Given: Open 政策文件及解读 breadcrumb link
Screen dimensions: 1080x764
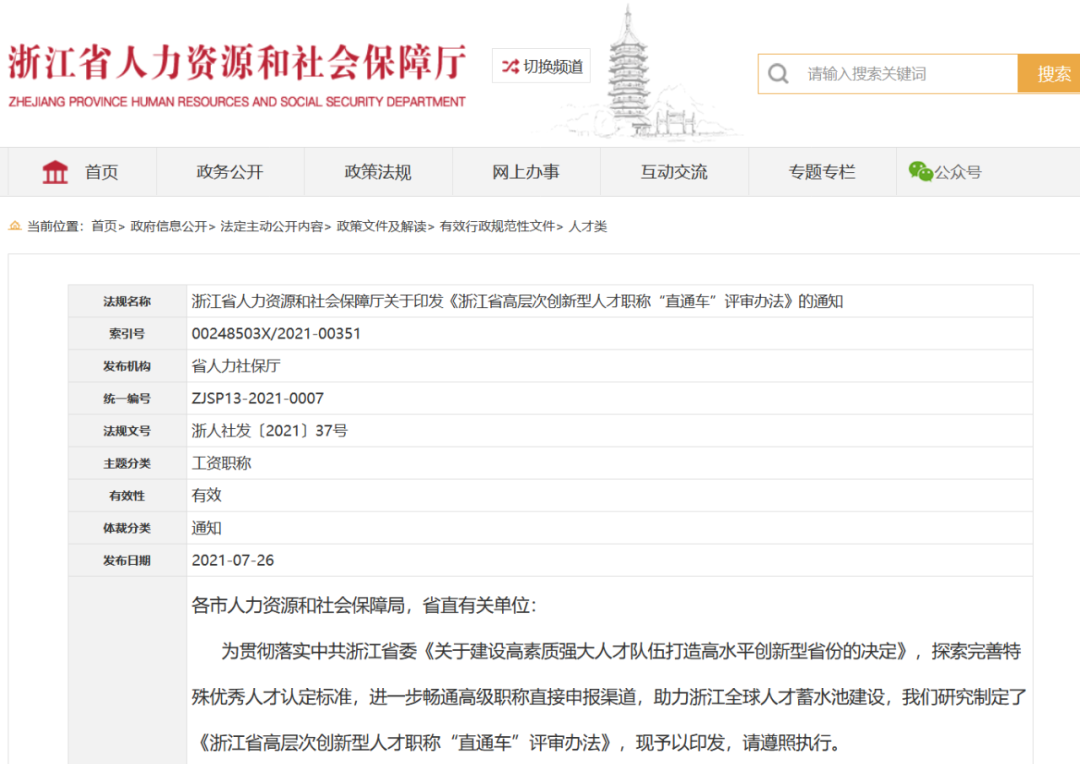Looking at the screenshot, I should pos(381,226).
